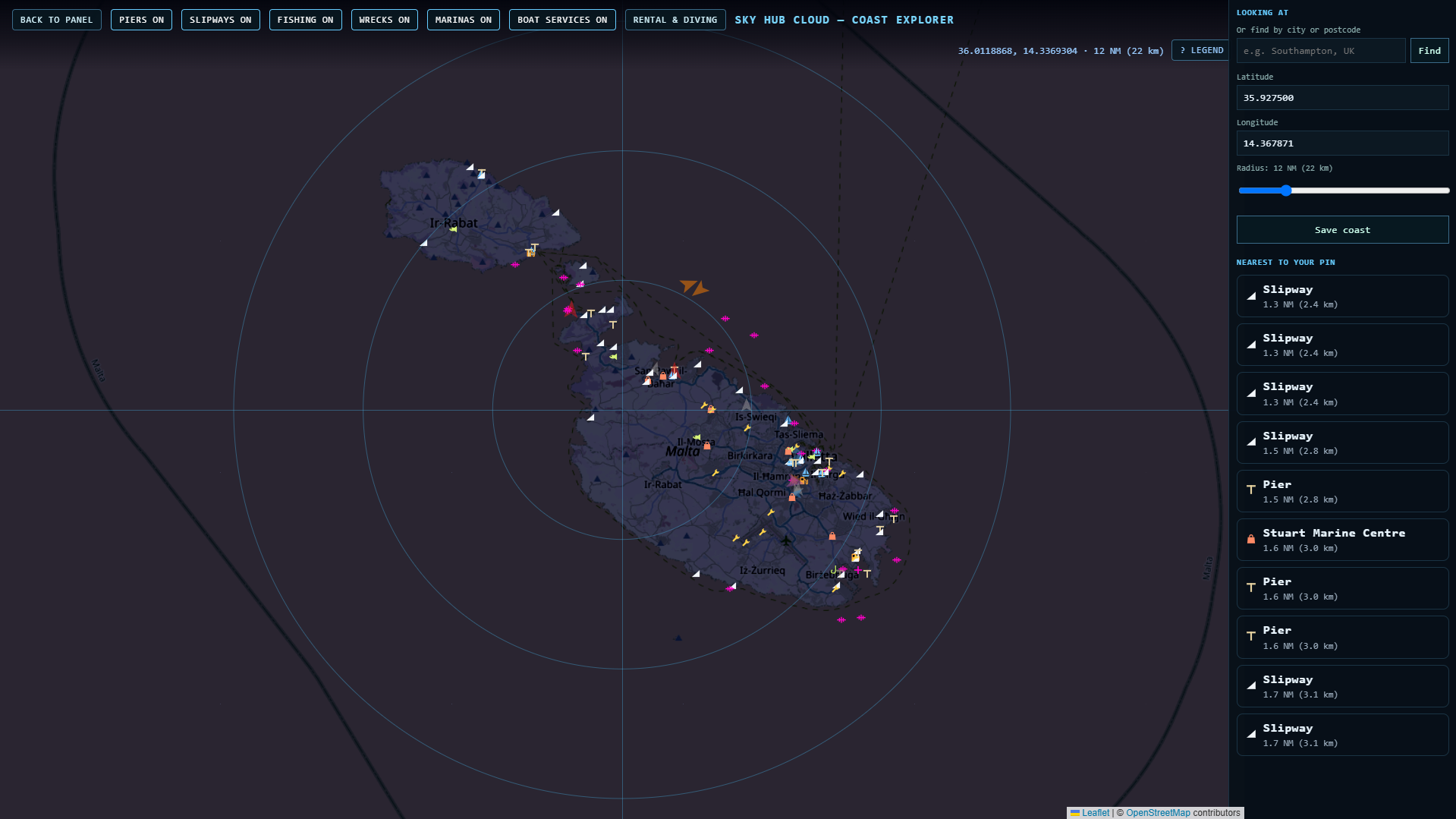This screenshot has height=819, width=1456.
Task: Select the magenta plus marker at Birzebbuga
Action: coord(857,570)
